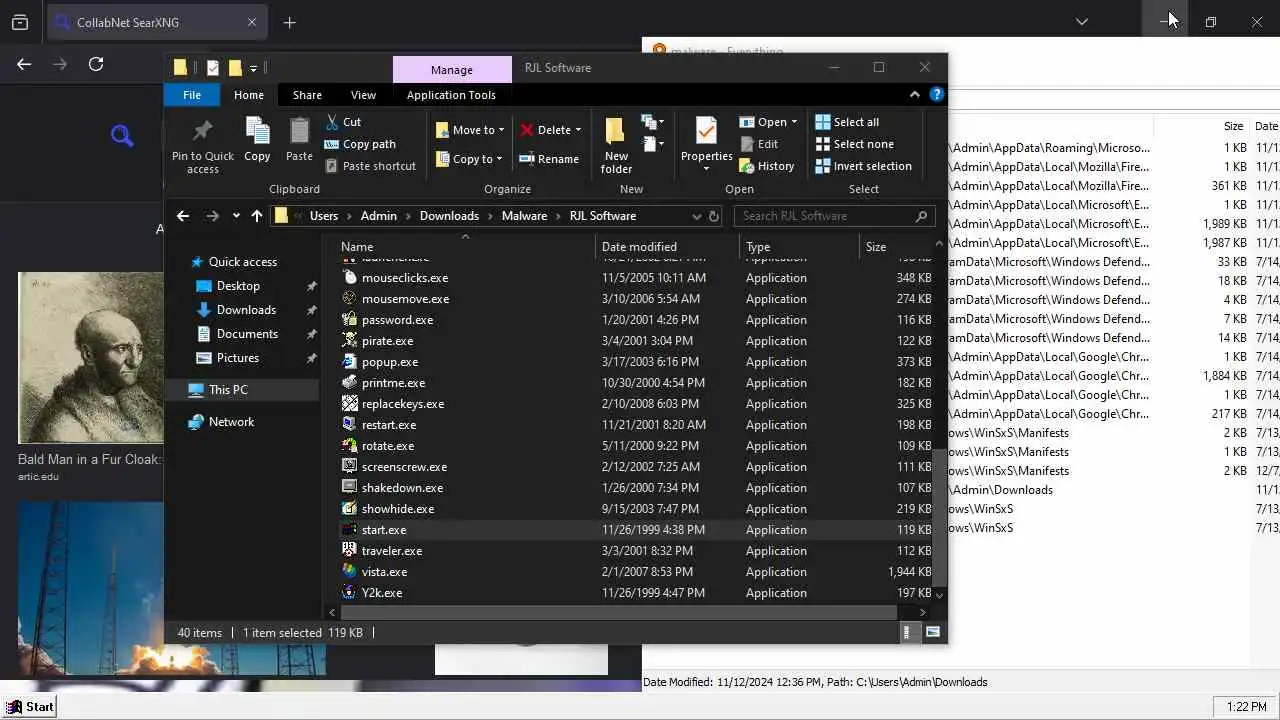This screenshot has height=720, width=1280.
Task: Select Network in navigation pane
Action: coord(231,422)
